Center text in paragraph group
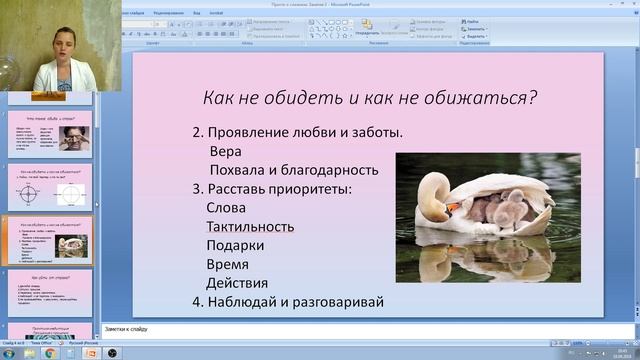 point(207,34)
